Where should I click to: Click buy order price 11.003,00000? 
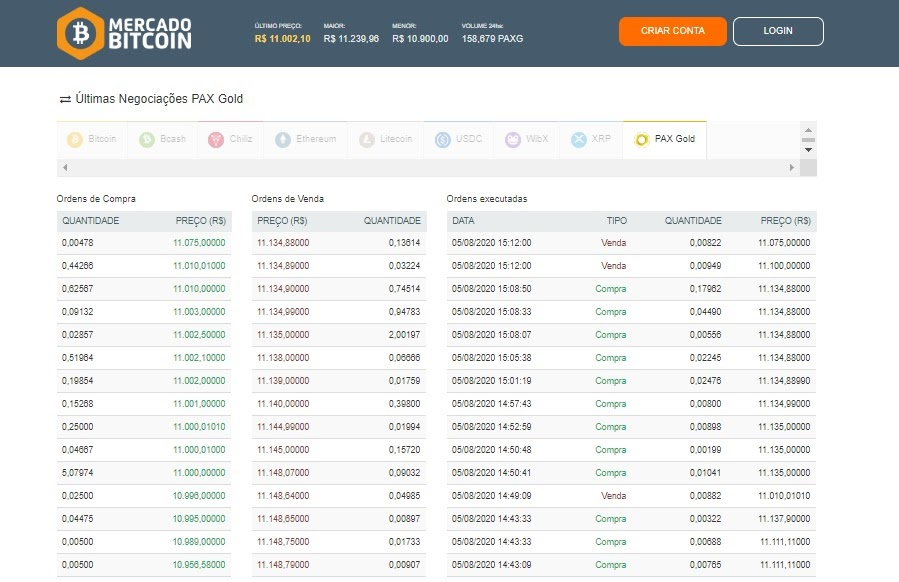point(199,312)
